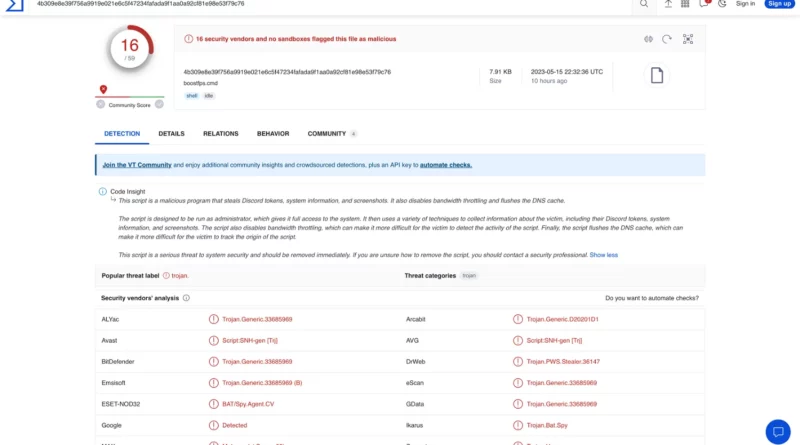Click the 16 detection score circle
Viewport: 800px width, 445px height.
click(x=130, y=48)
